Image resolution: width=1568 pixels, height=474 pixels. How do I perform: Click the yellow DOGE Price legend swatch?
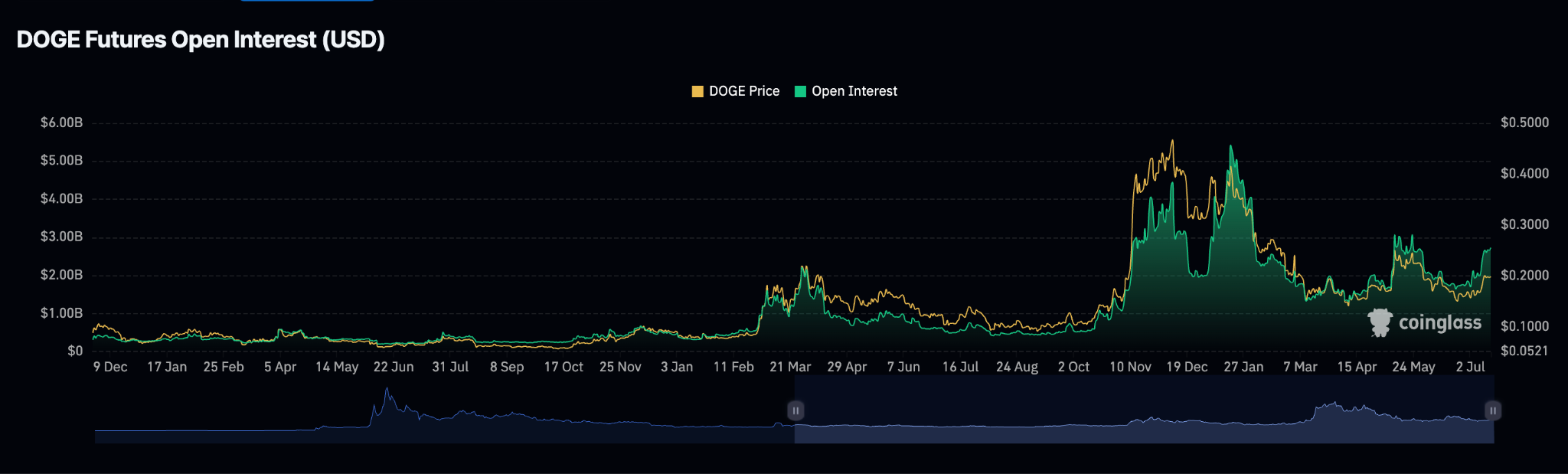697,91
